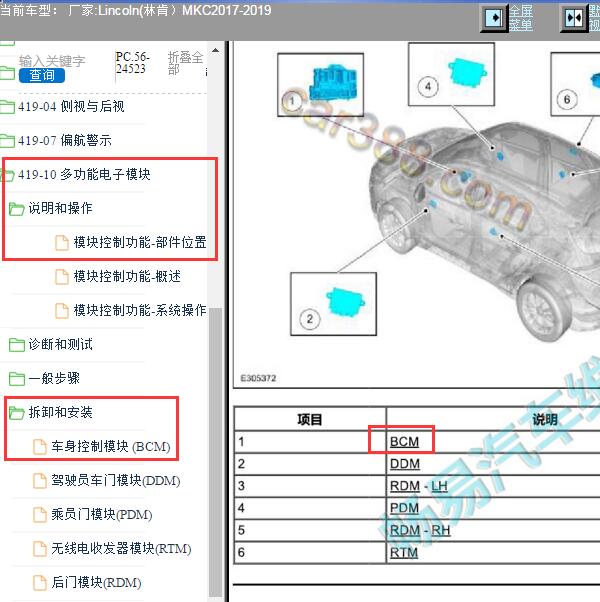Viewport: 600px width, 602px height.
Task: Click the DDM link in table
Action: (x=405, y=464)
